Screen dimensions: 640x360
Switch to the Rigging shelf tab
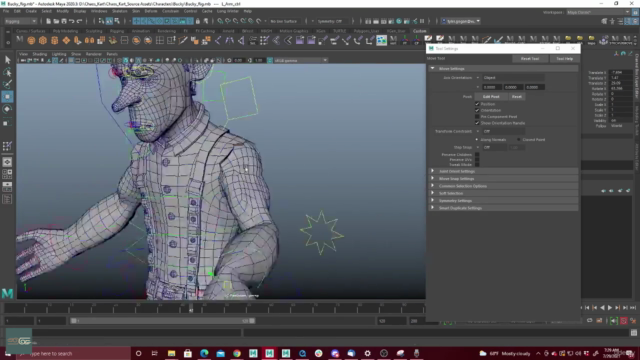117,31
